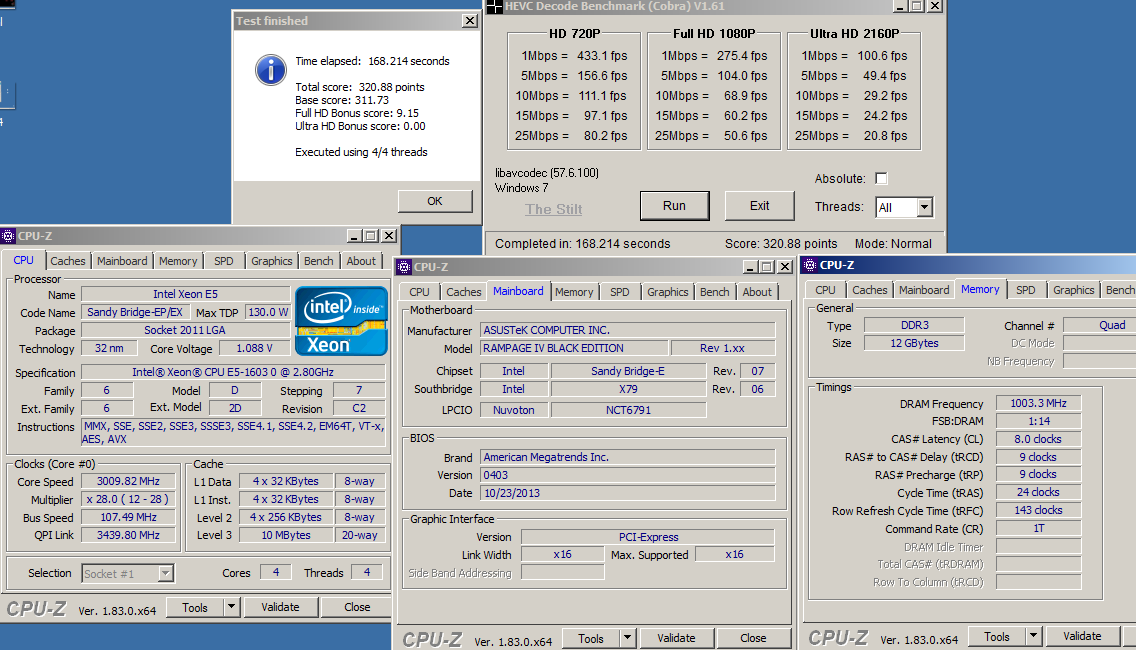
Task: Select Caches tab in right CPU-Z window
Action: click(x=869, y=290)
